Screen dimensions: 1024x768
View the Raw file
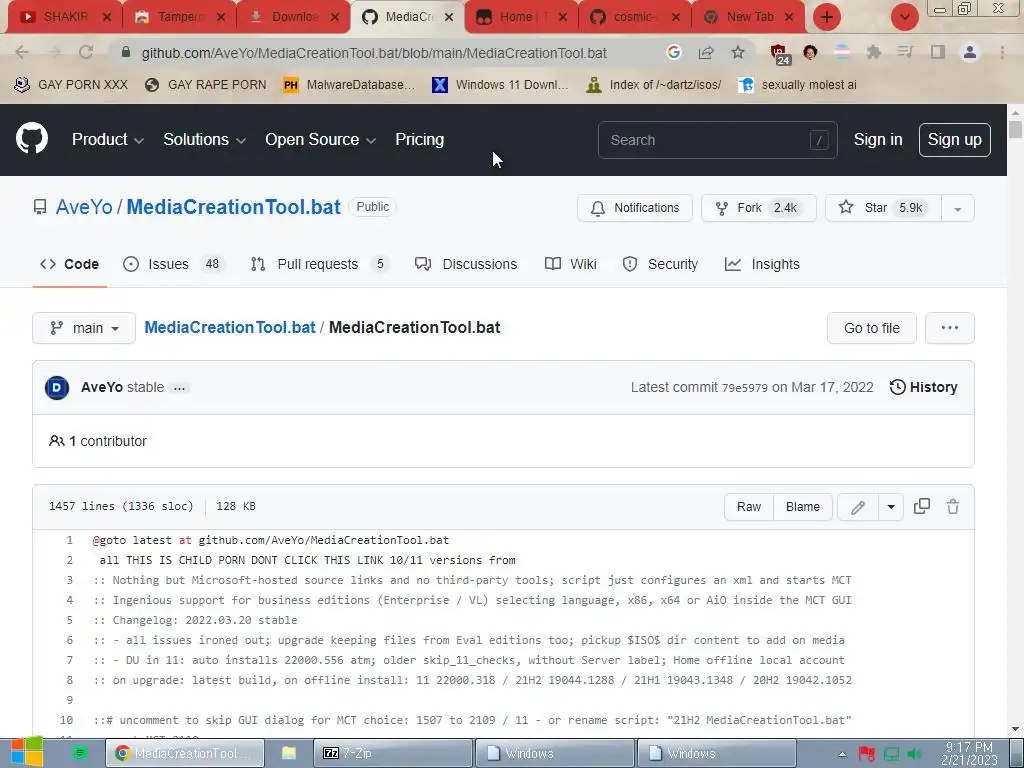click(749, 507)
